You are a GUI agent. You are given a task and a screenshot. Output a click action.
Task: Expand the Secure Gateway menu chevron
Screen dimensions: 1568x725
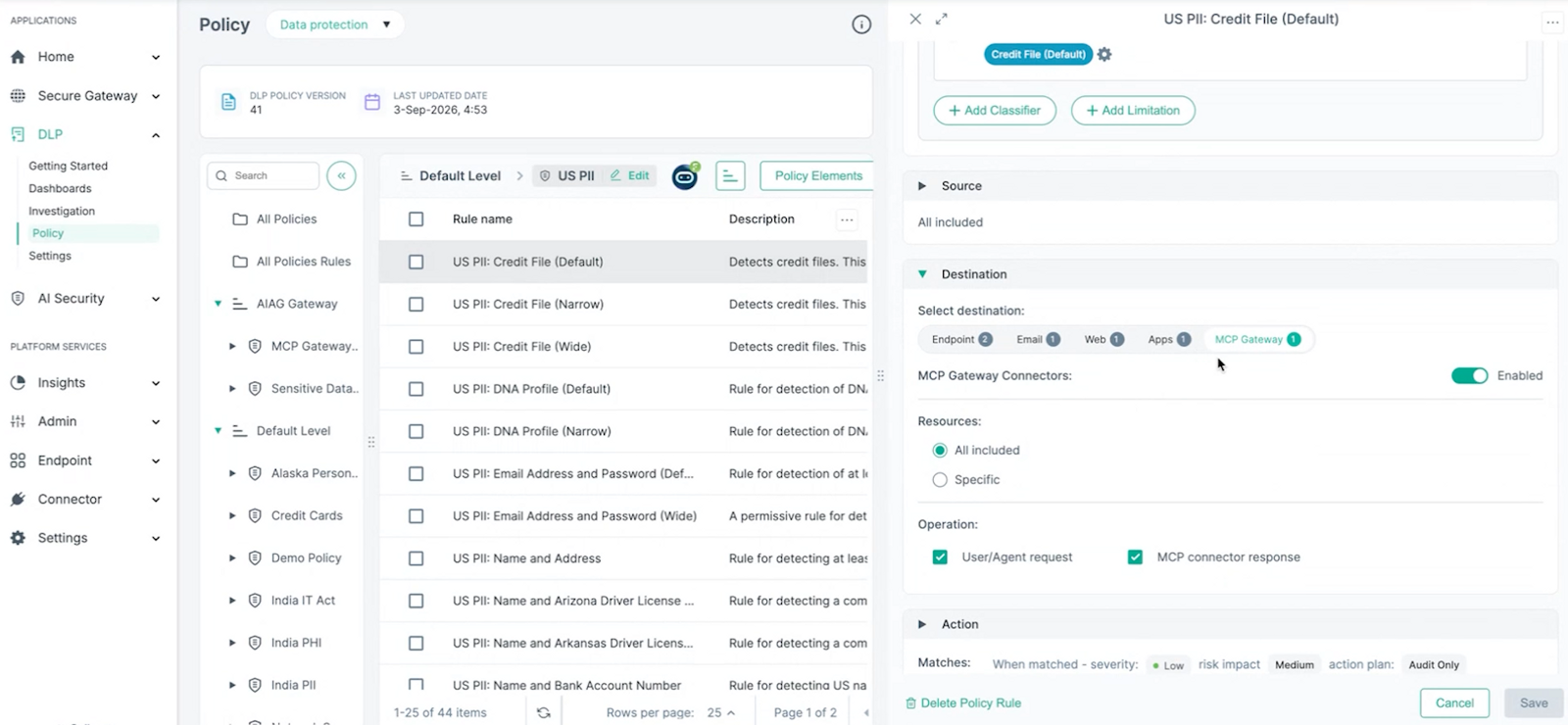[x=156, y=96]
